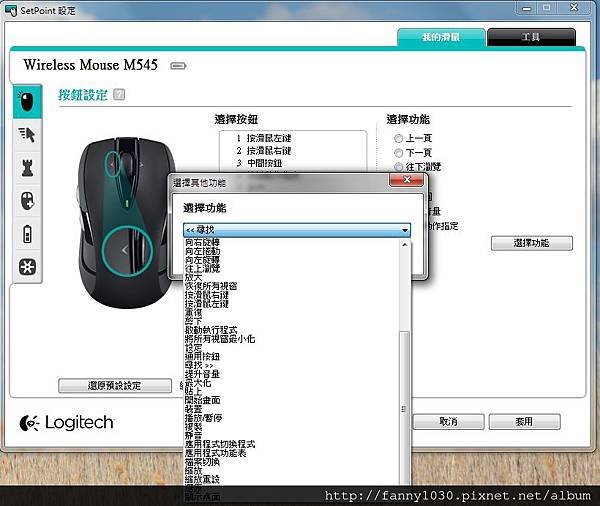Click the 套用 button
Image resolution: width=600 pixels, height=506 pixels.
[x=524, y=422]
